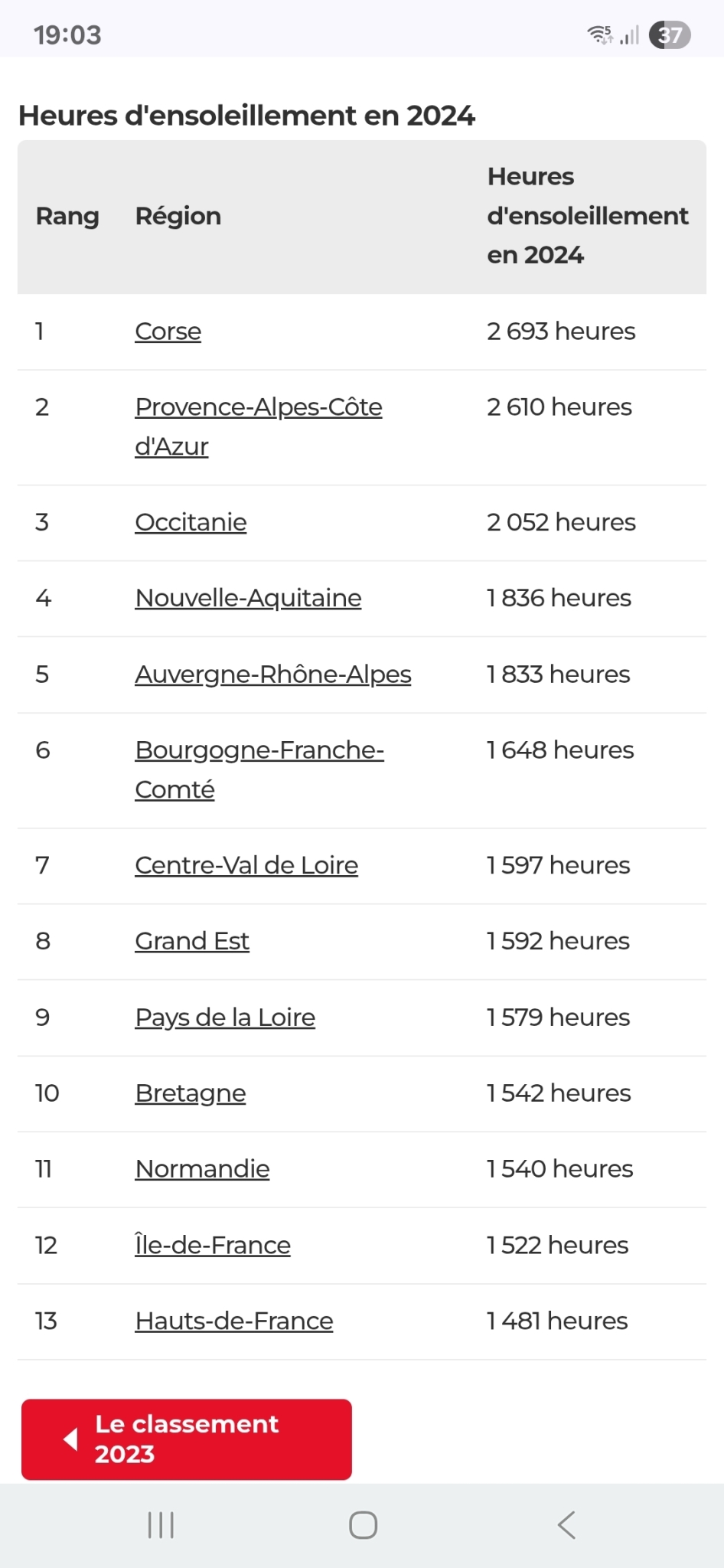Select the Pays de la Loire link
The width and height of the screenshot is (724, 1568).
[x=225, y=1018]
